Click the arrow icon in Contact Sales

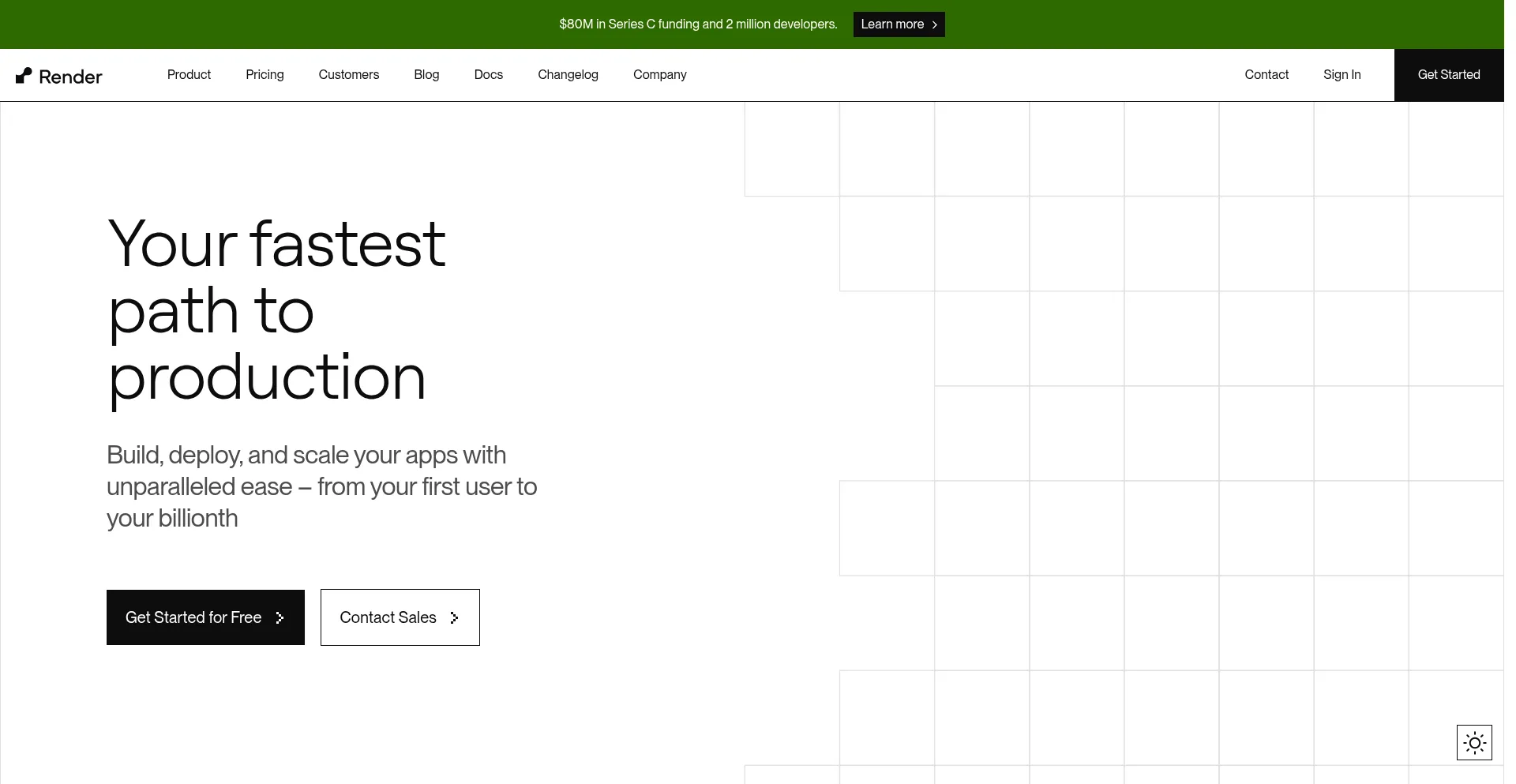[454, 618]
